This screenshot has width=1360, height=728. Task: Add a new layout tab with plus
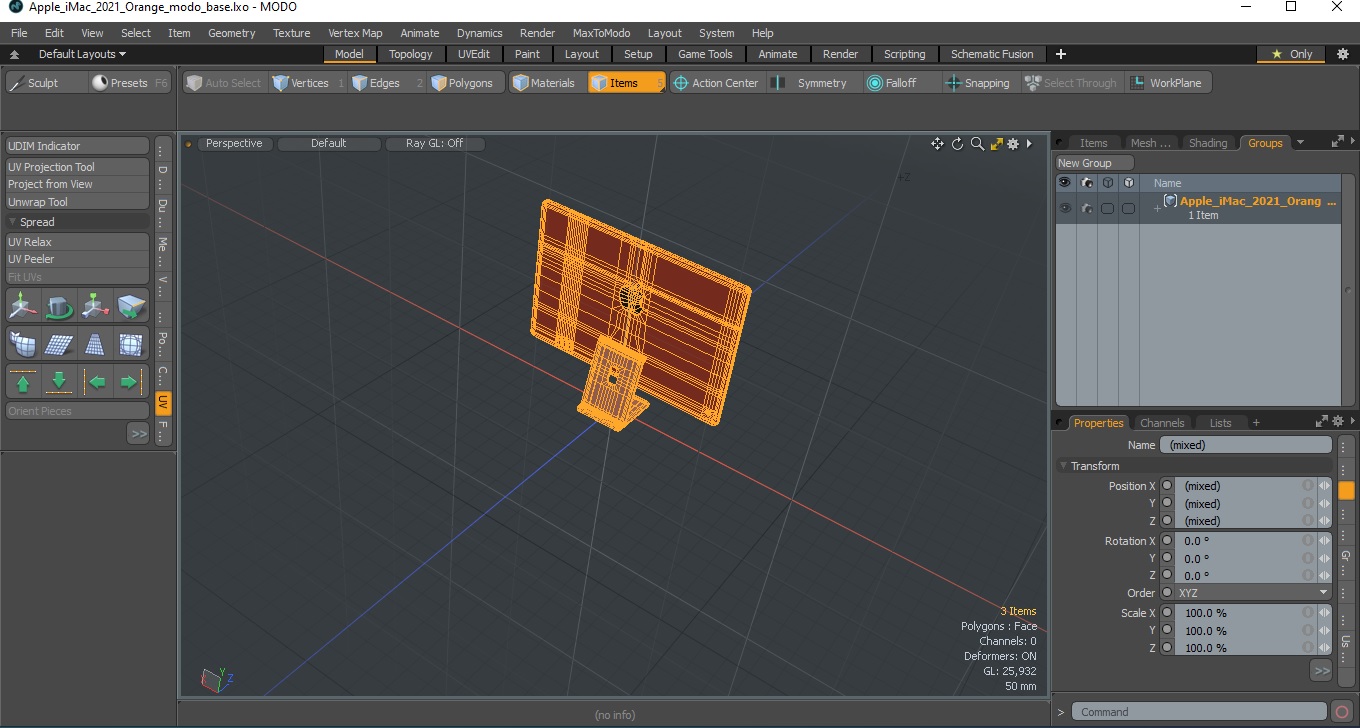[1061, 54]
